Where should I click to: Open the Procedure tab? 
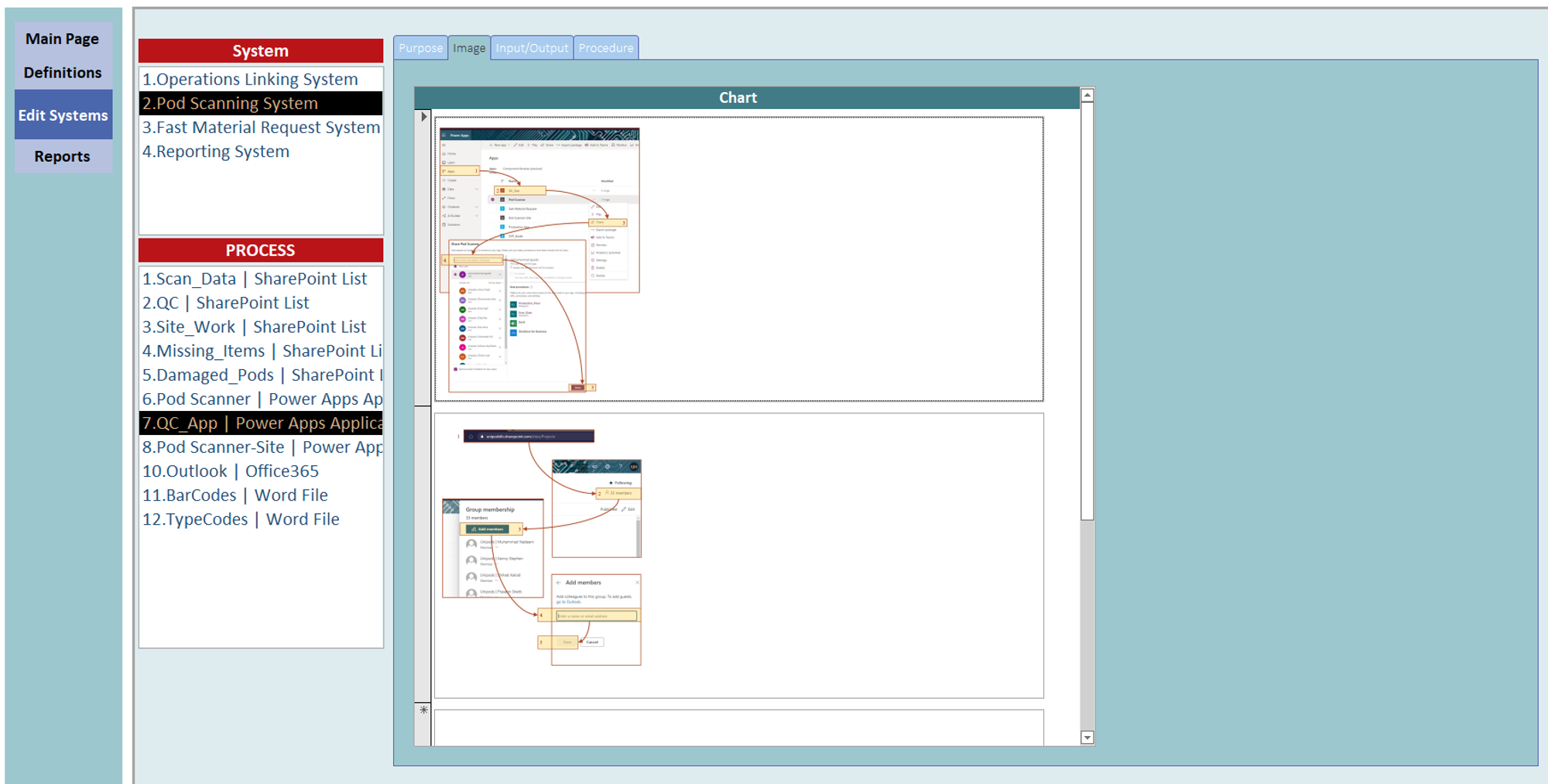(x=605, y=48)
